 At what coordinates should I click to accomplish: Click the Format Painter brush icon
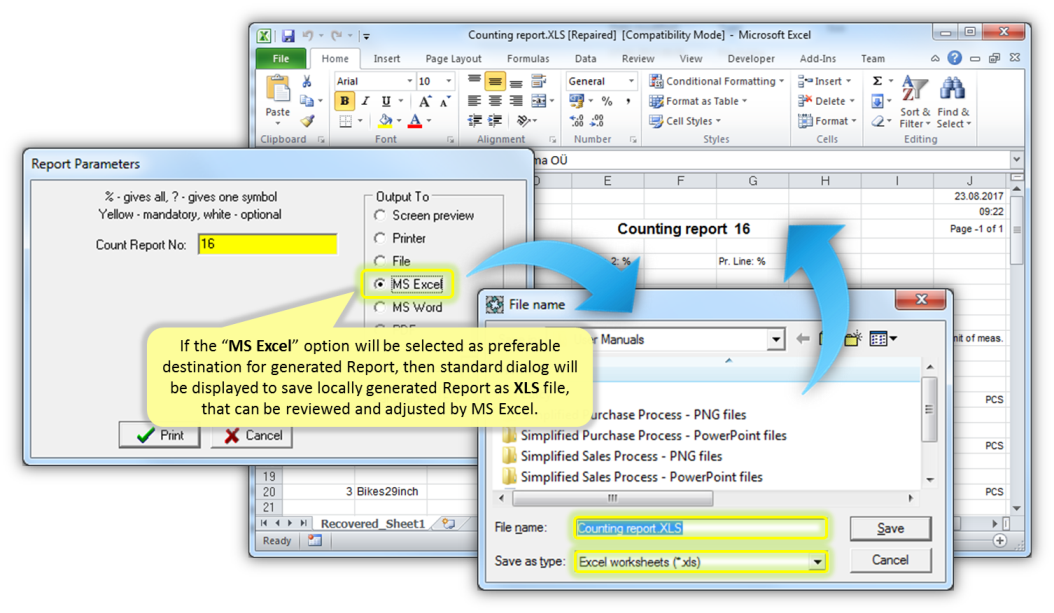pyautogui.click(x=307, y=121)
